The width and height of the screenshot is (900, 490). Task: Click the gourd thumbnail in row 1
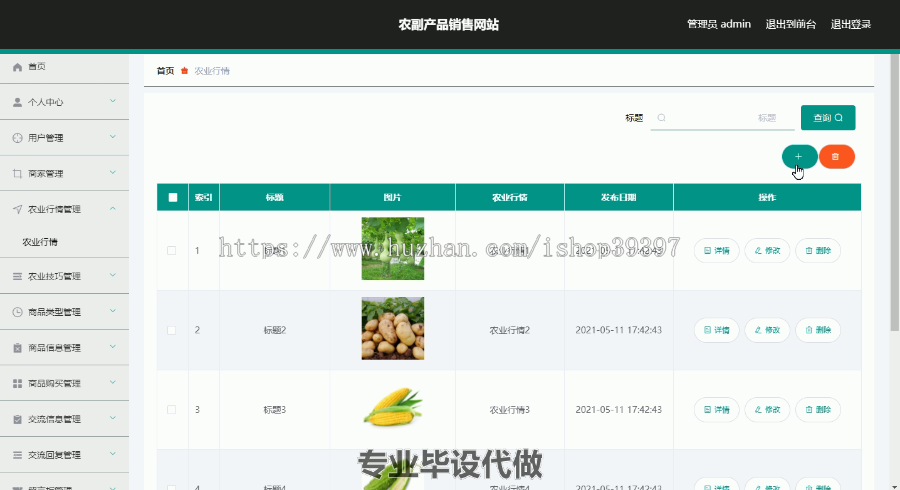393,248
